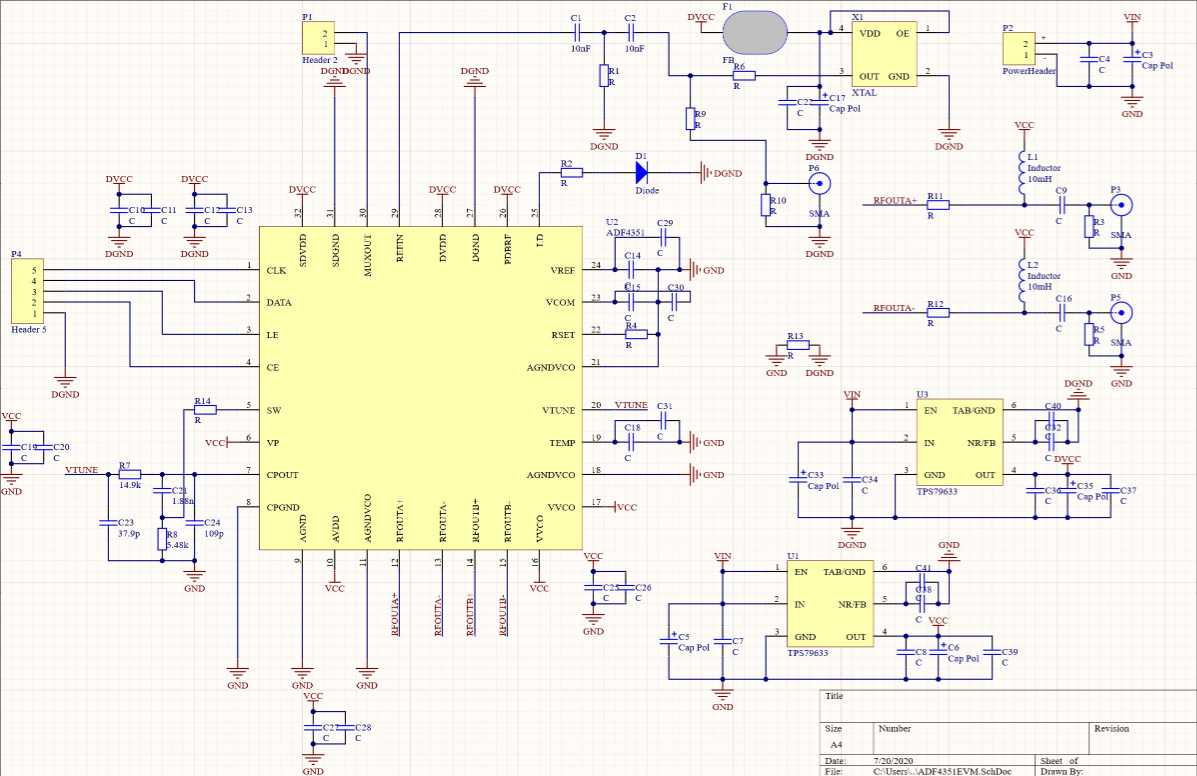
Task: Click the date 7/20/2020 in title block
Action: tap(892, 761)
